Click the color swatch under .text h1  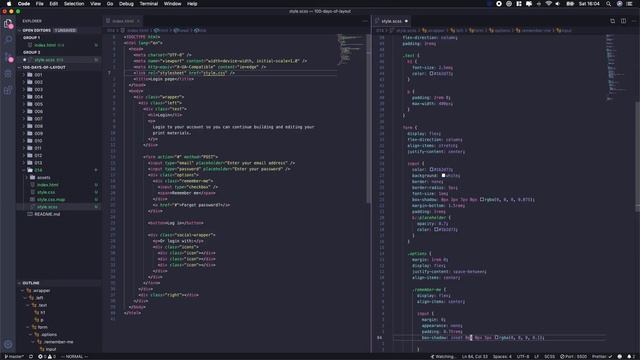point(431,73)
